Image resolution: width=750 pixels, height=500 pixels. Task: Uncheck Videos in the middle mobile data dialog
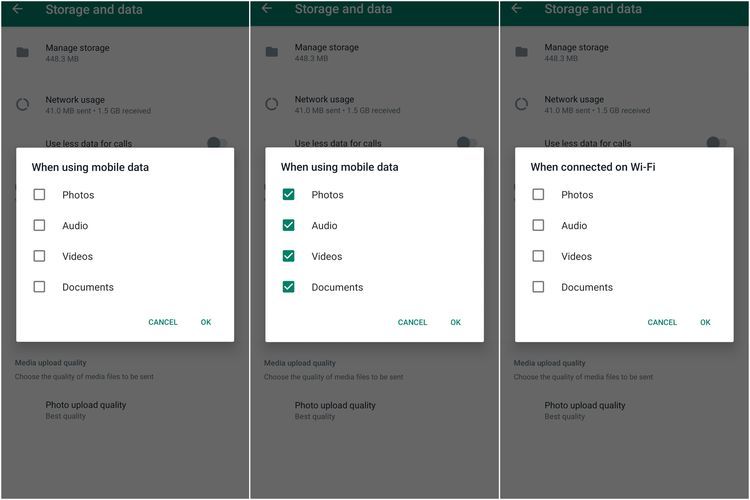pyautogui.click(x=288, y=256)
